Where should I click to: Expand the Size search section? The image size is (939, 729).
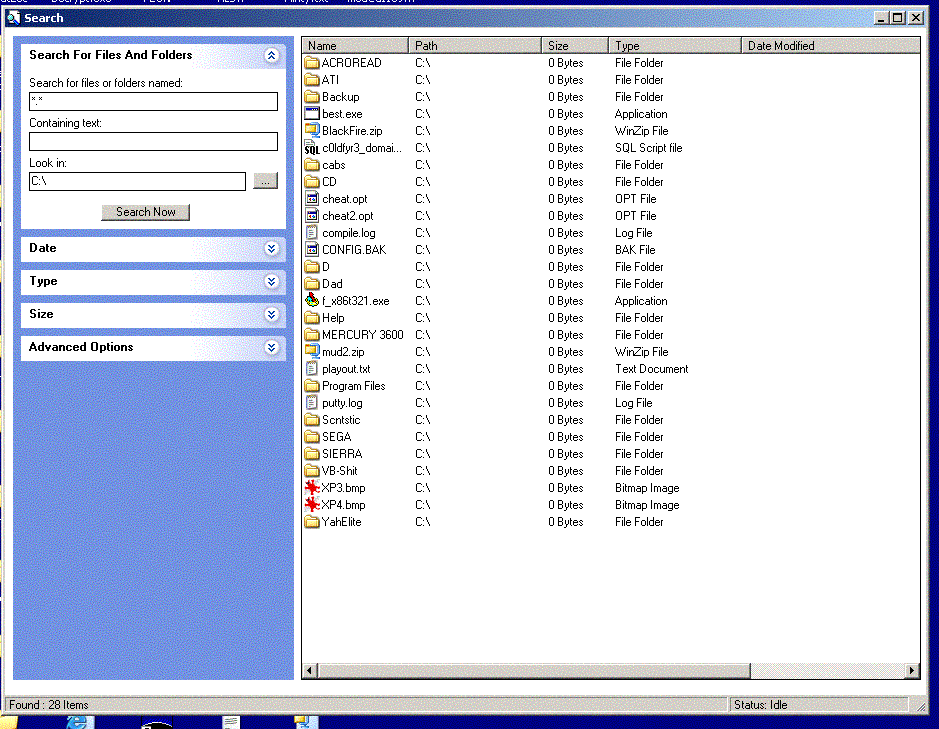point(271,315)
